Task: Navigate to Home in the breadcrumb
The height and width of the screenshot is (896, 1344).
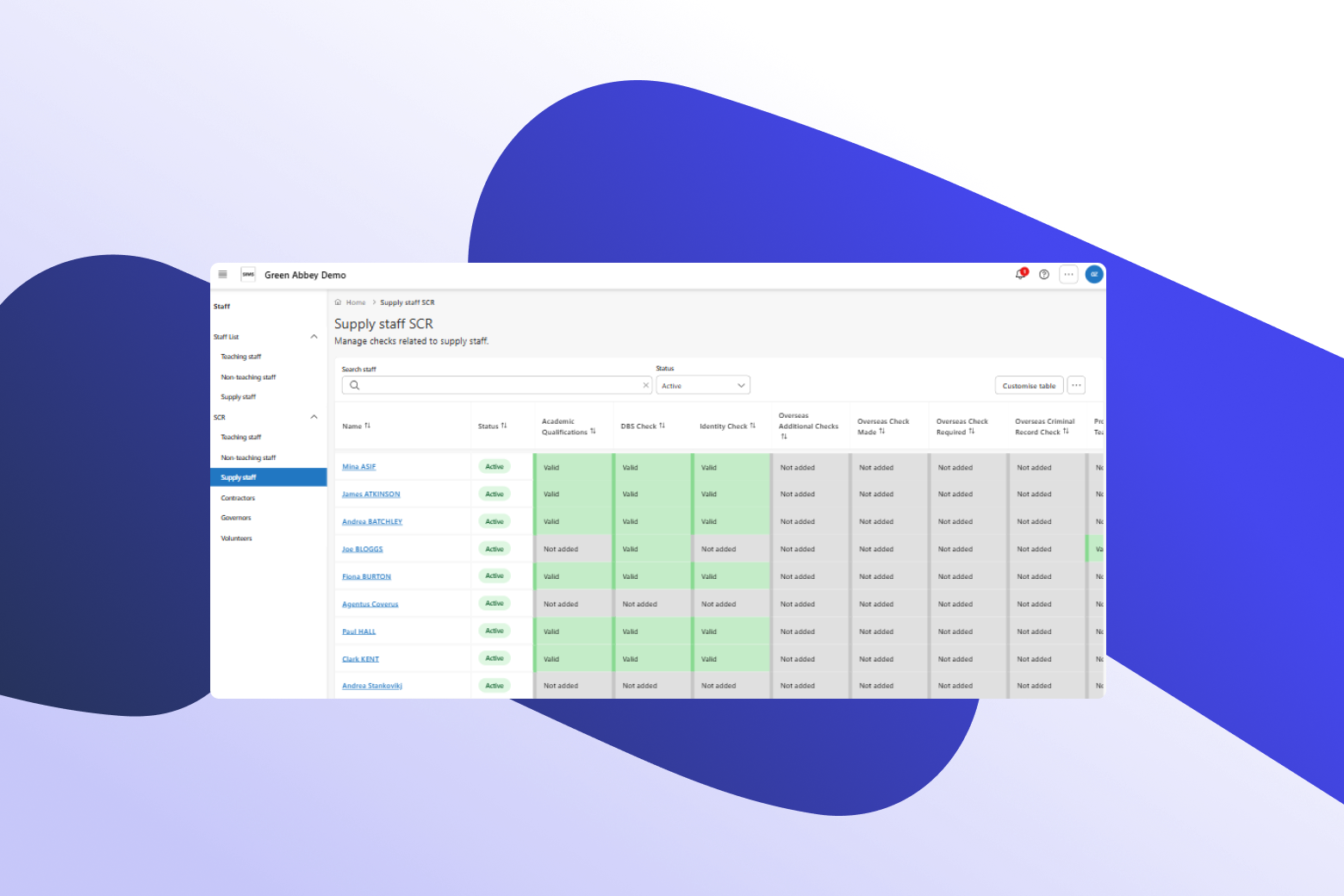Action: pos(356,302)
